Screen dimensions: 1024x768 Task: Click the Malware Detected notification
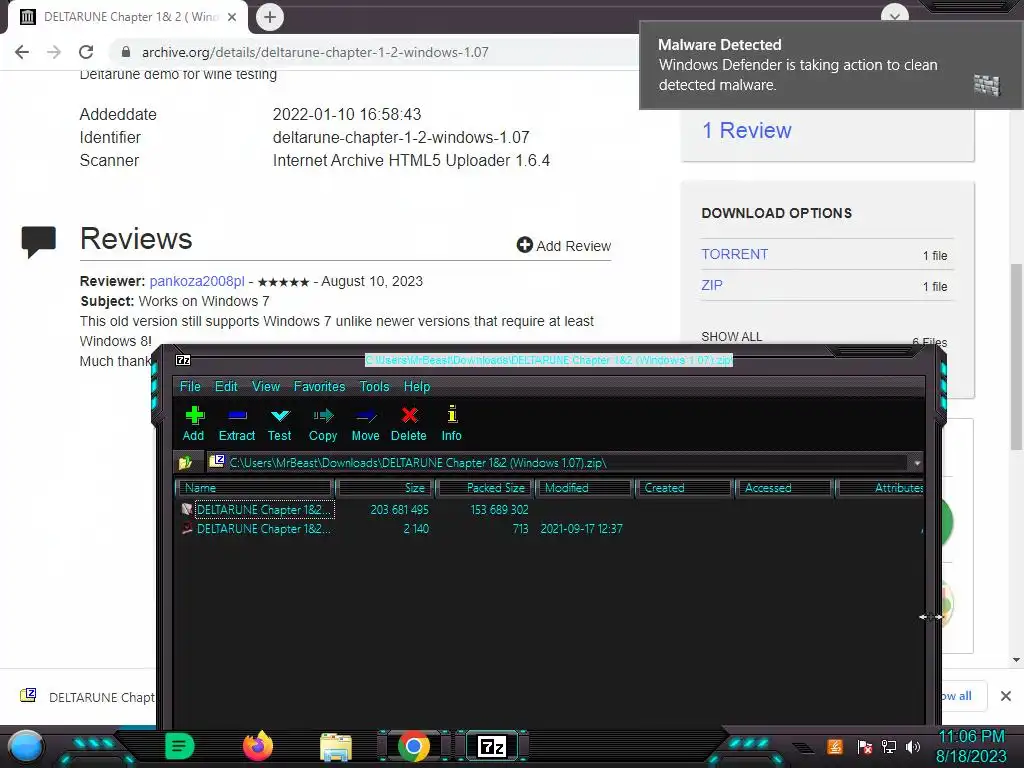pos(831,65)
